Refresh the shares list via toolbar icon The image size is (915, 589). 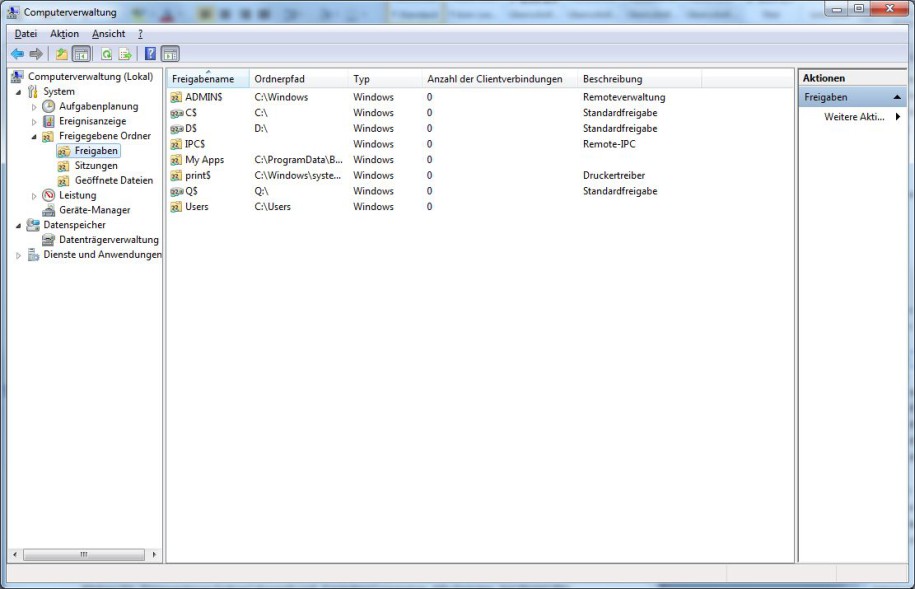(106, 54)
